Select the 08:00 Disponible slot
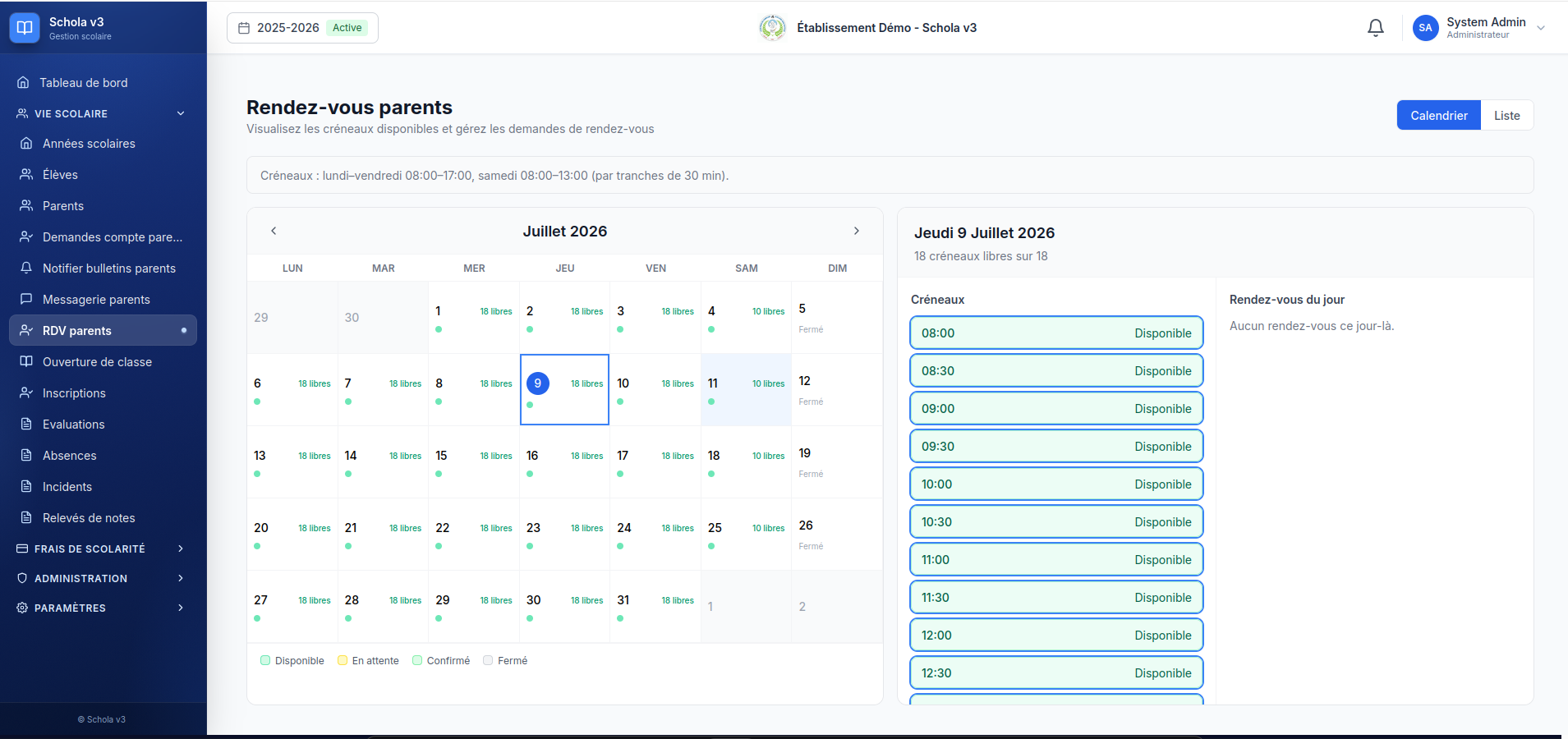 pos(1056,333)
